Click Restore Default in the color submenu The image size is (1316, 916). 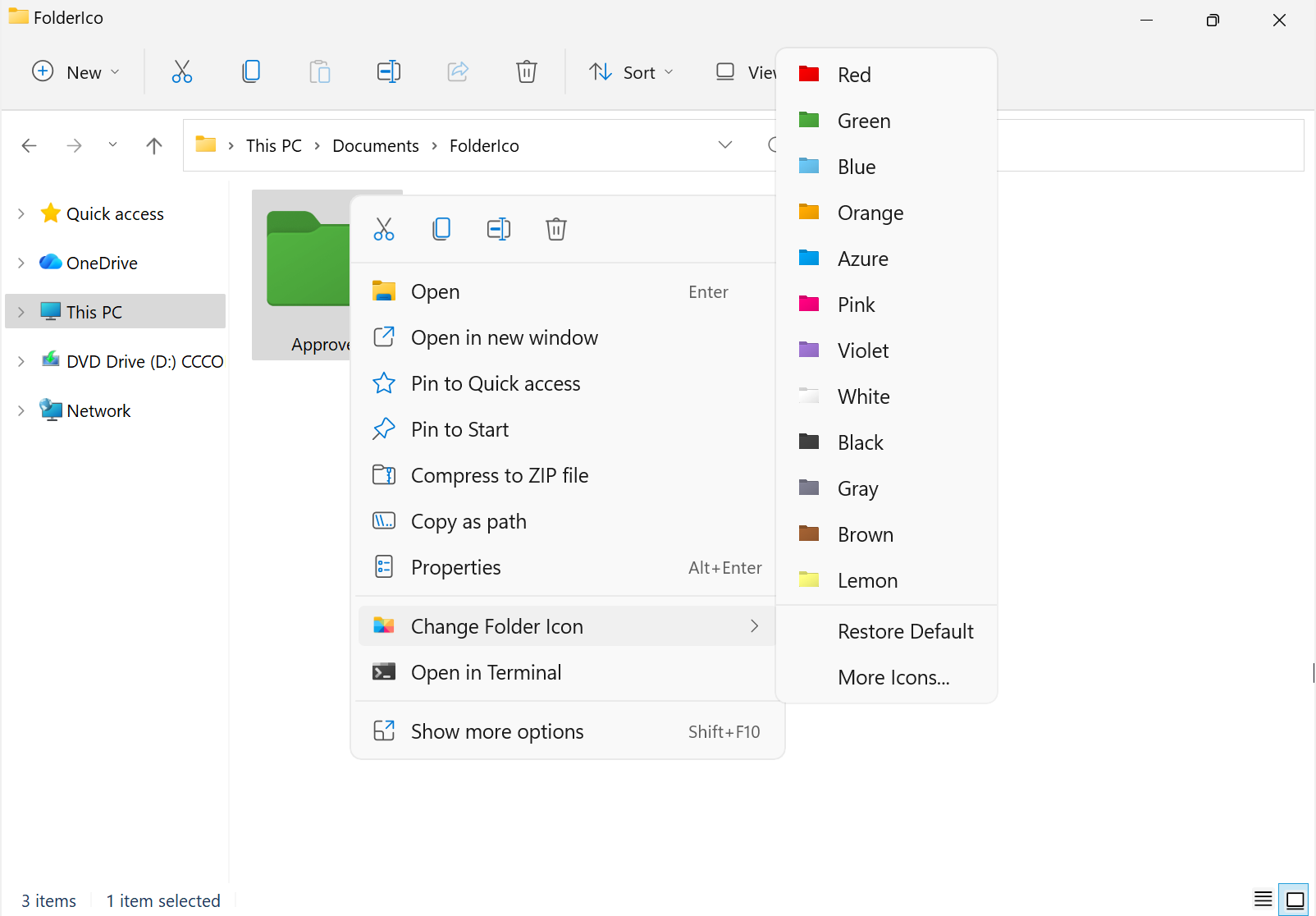pyautogui.click(x=905, y=631)
